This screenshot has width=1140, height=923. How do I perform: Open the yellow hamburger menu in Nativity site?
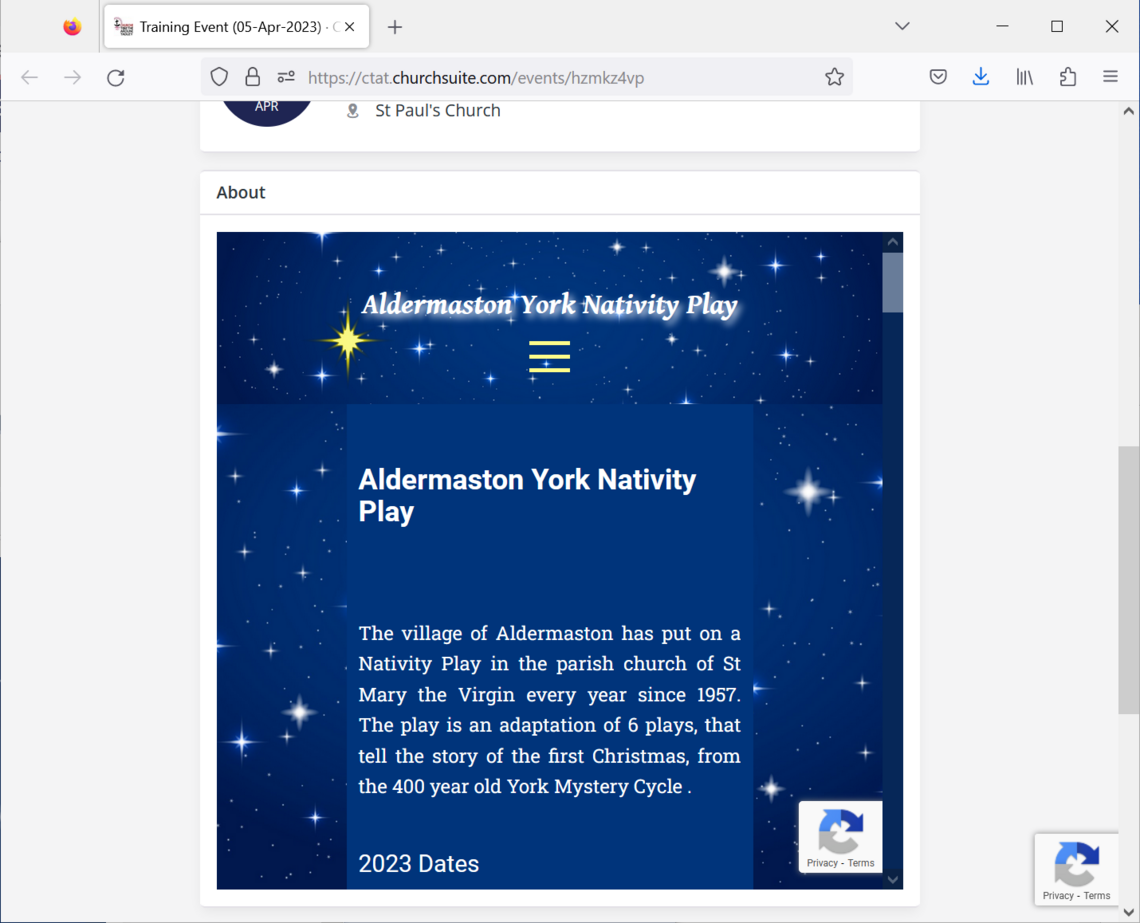coord(549,356)
